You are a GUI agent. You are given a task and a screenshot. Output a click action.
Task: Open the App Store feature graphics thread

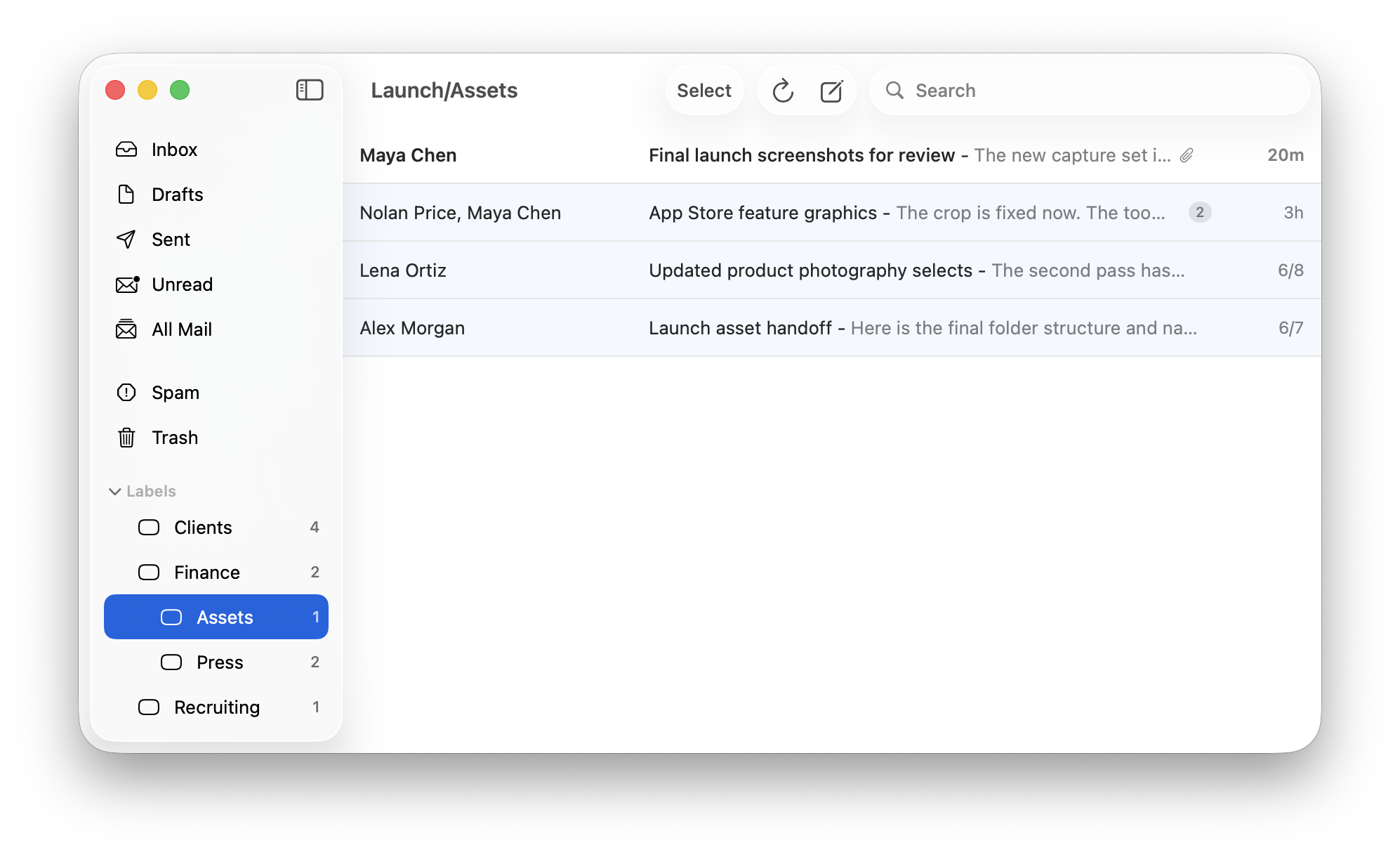[x=832, y=213]
